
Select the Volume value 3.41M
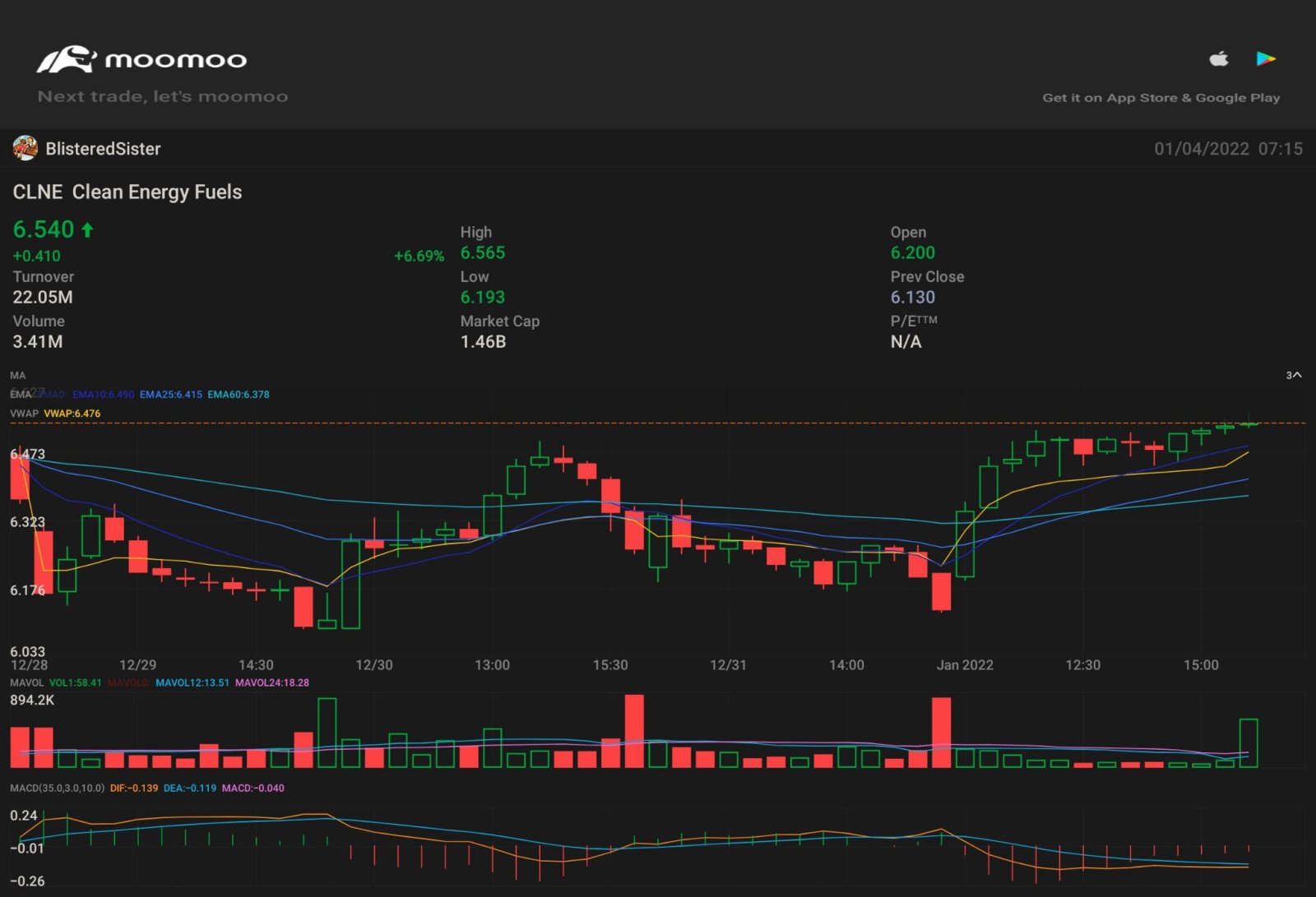click(x=38, y=341)
